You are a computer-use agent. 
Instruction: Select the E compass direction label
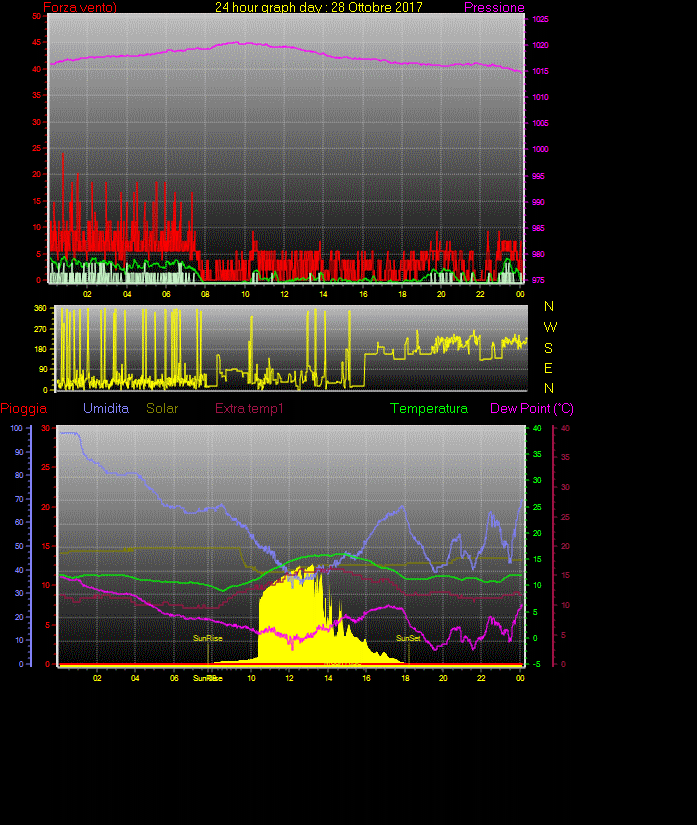548,368
